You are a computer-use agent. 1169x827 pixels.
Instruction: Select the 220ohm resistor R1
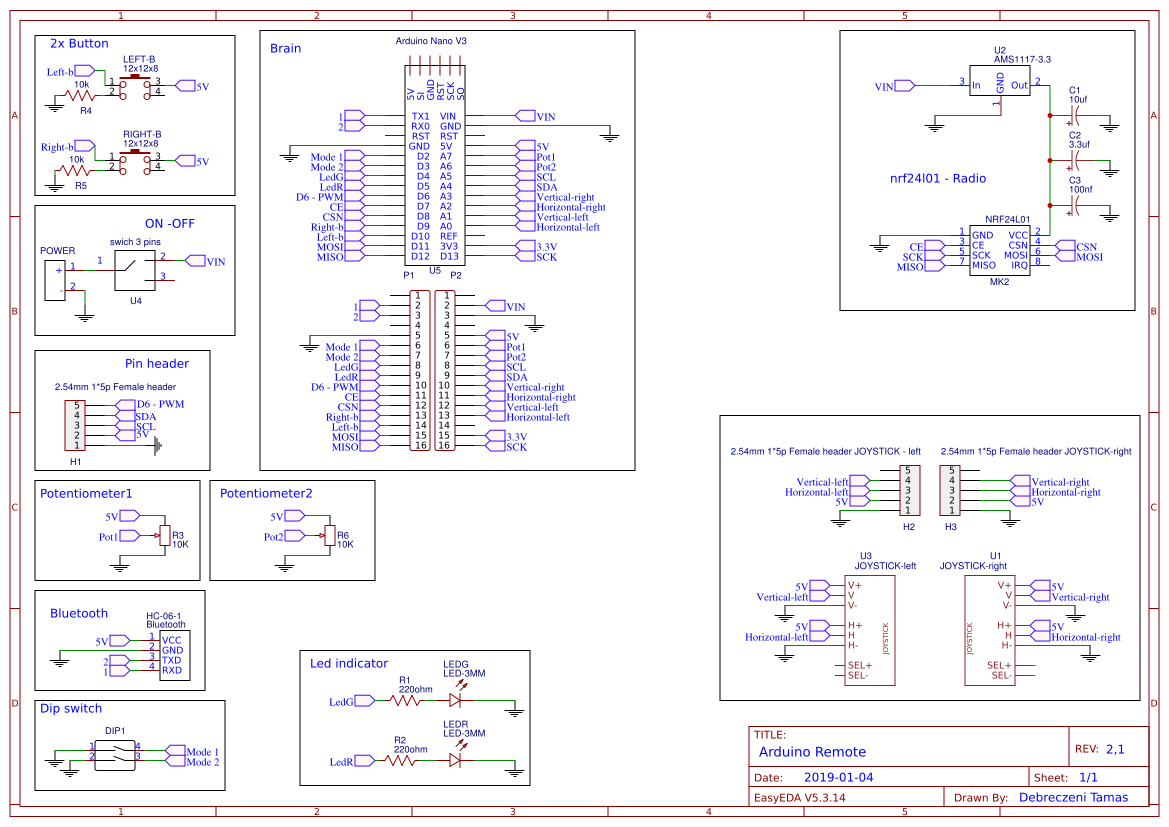[405, 700]
